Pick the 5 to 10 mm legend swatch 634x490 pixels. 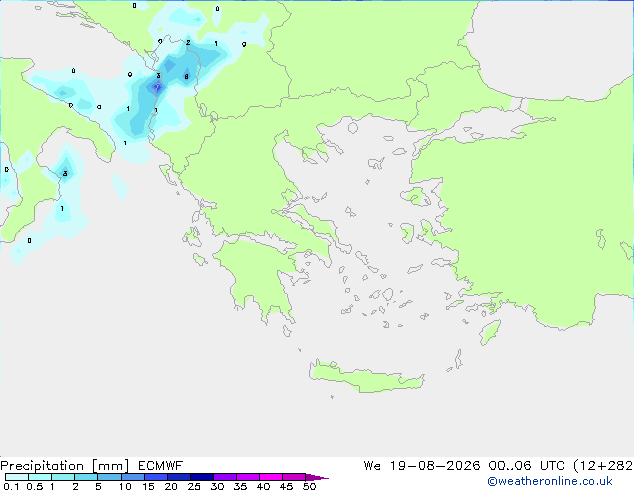click(x=109, y=477)
